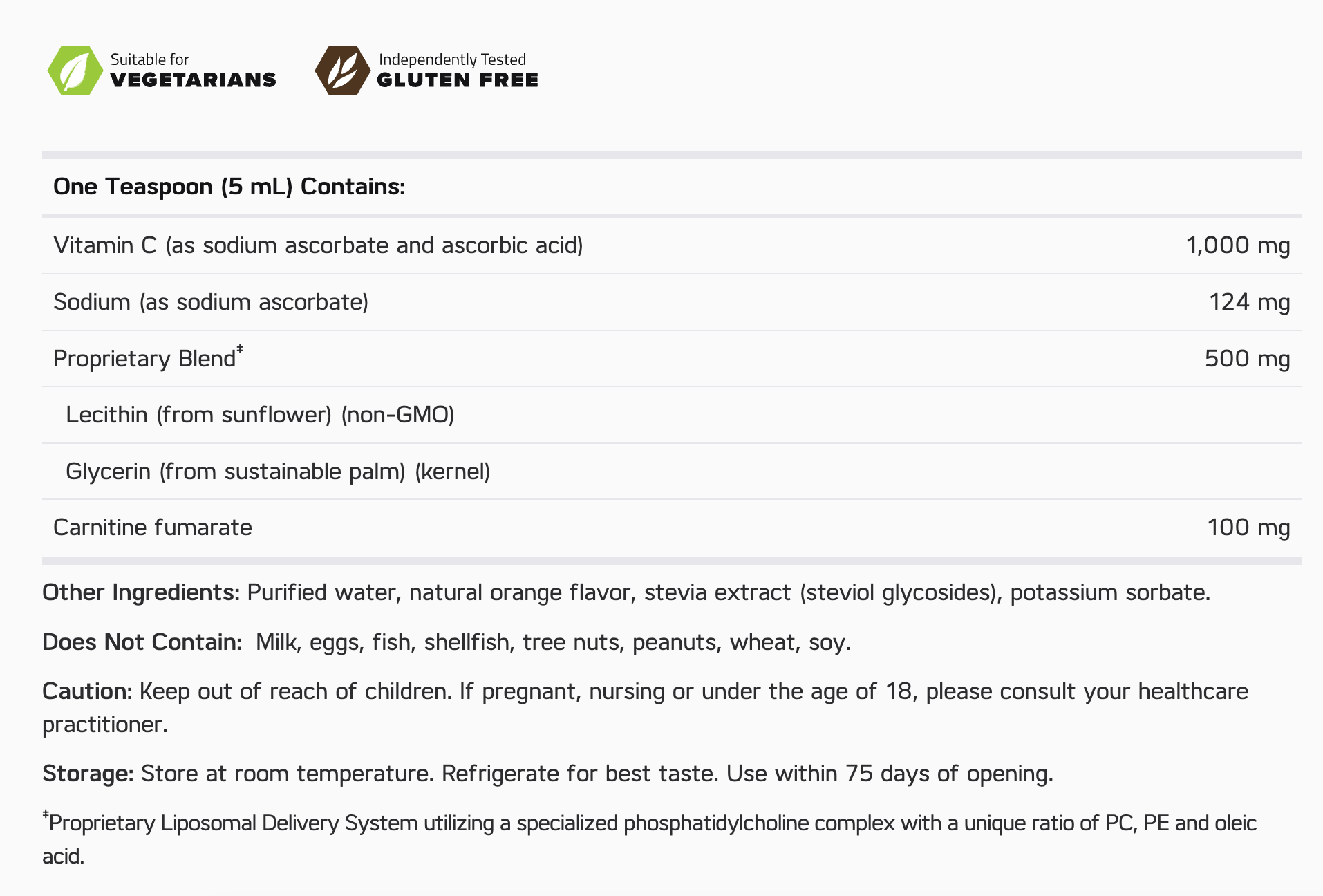Select the Lecithin (from sunflower) row
Screen dimensions: 1323x896
(x=260, y=415)
